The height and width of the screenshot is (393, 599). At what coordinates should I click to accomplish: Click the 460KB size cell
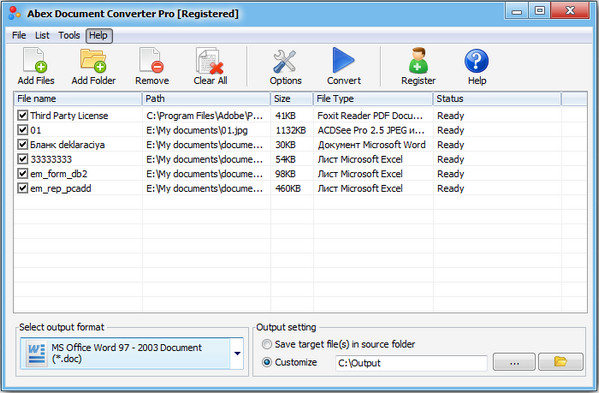click(x=288, y=188)
